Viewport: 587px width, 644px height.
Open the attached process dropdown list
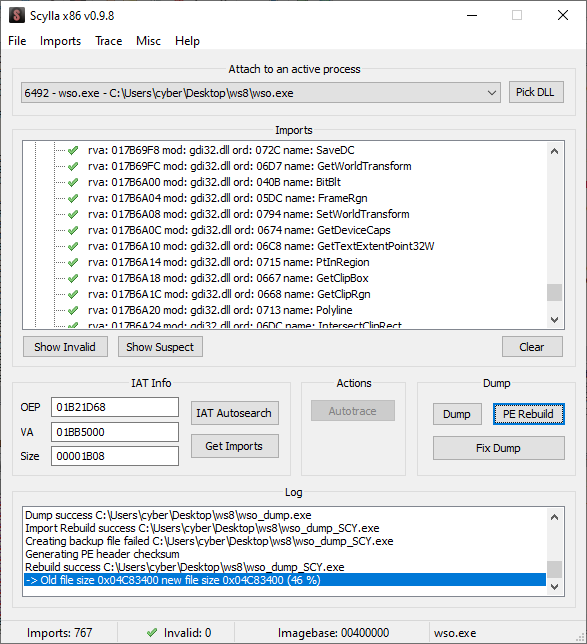point(492,93)
